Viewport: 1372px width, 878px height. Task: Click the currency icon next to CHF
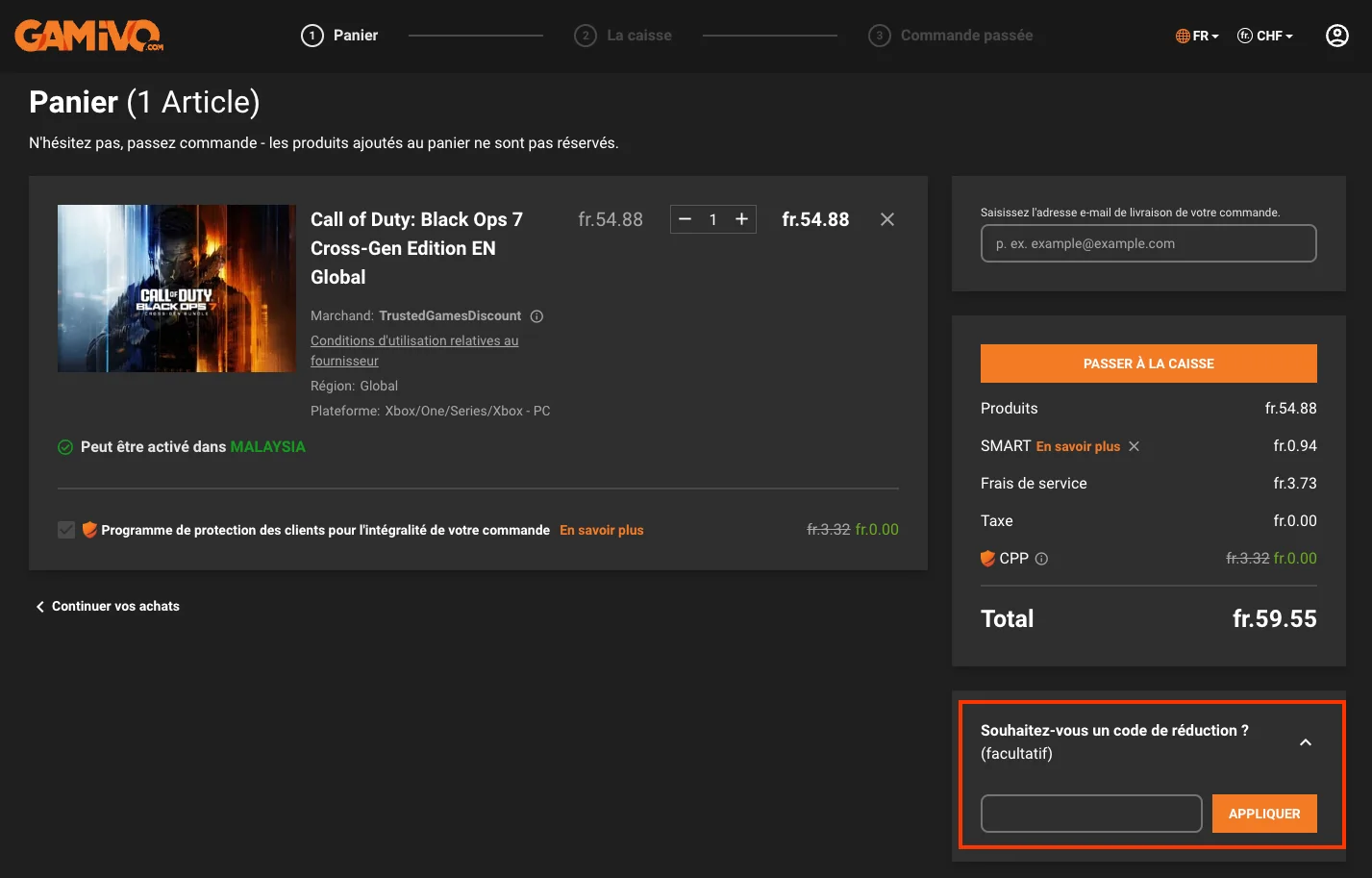[1245, 35]
